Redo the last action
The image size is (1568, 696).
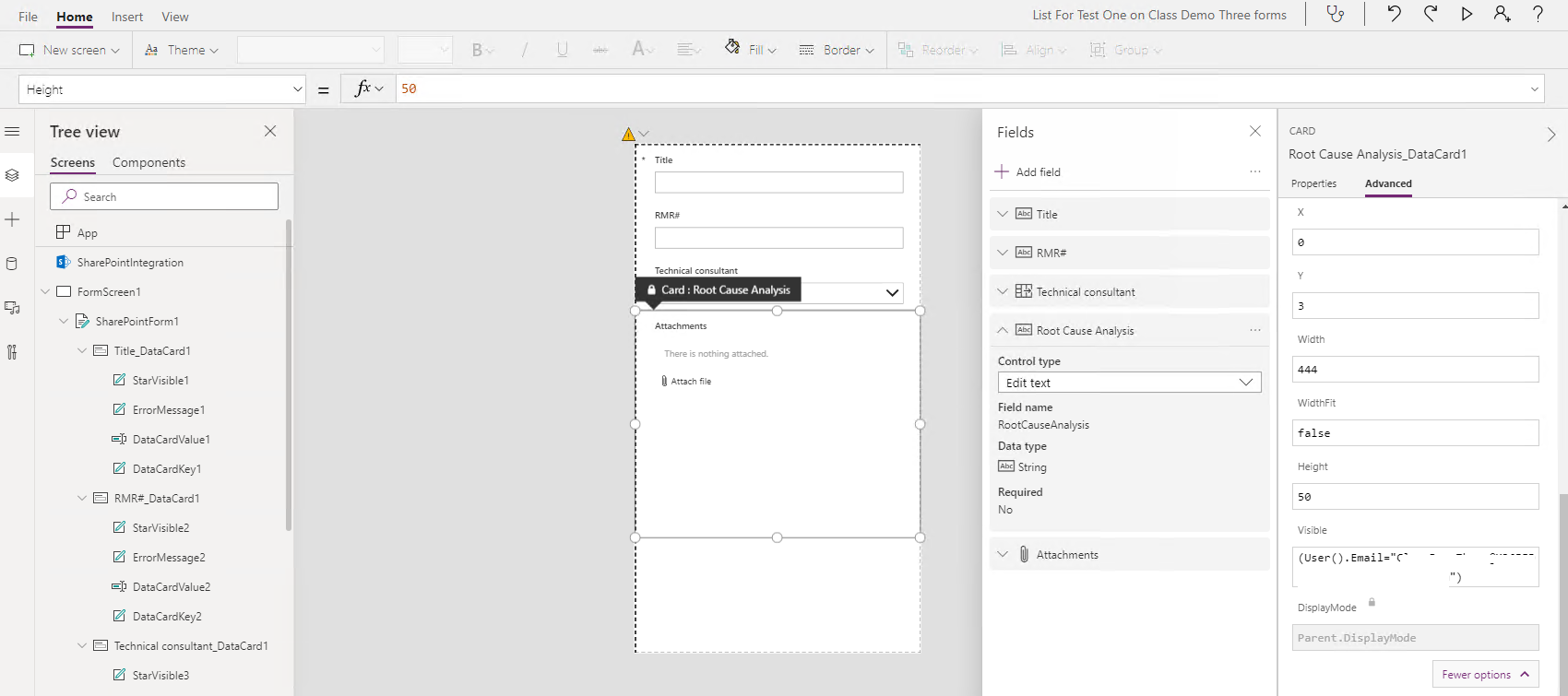coord(1431,14)
